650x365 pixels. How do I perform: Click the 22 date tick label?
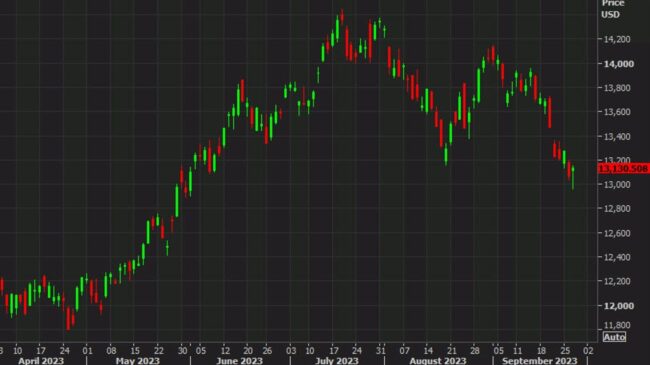159,350
